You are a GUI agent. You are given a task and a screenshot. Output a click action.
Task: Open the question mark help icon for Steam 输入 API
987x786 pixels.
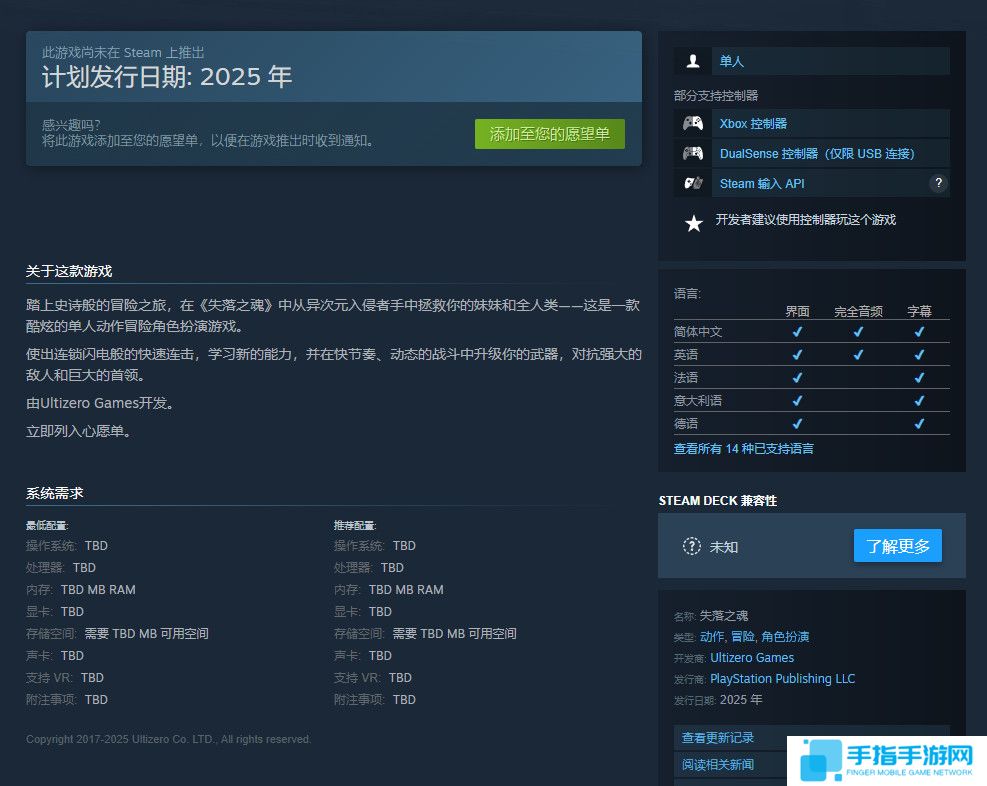(938, 183)
